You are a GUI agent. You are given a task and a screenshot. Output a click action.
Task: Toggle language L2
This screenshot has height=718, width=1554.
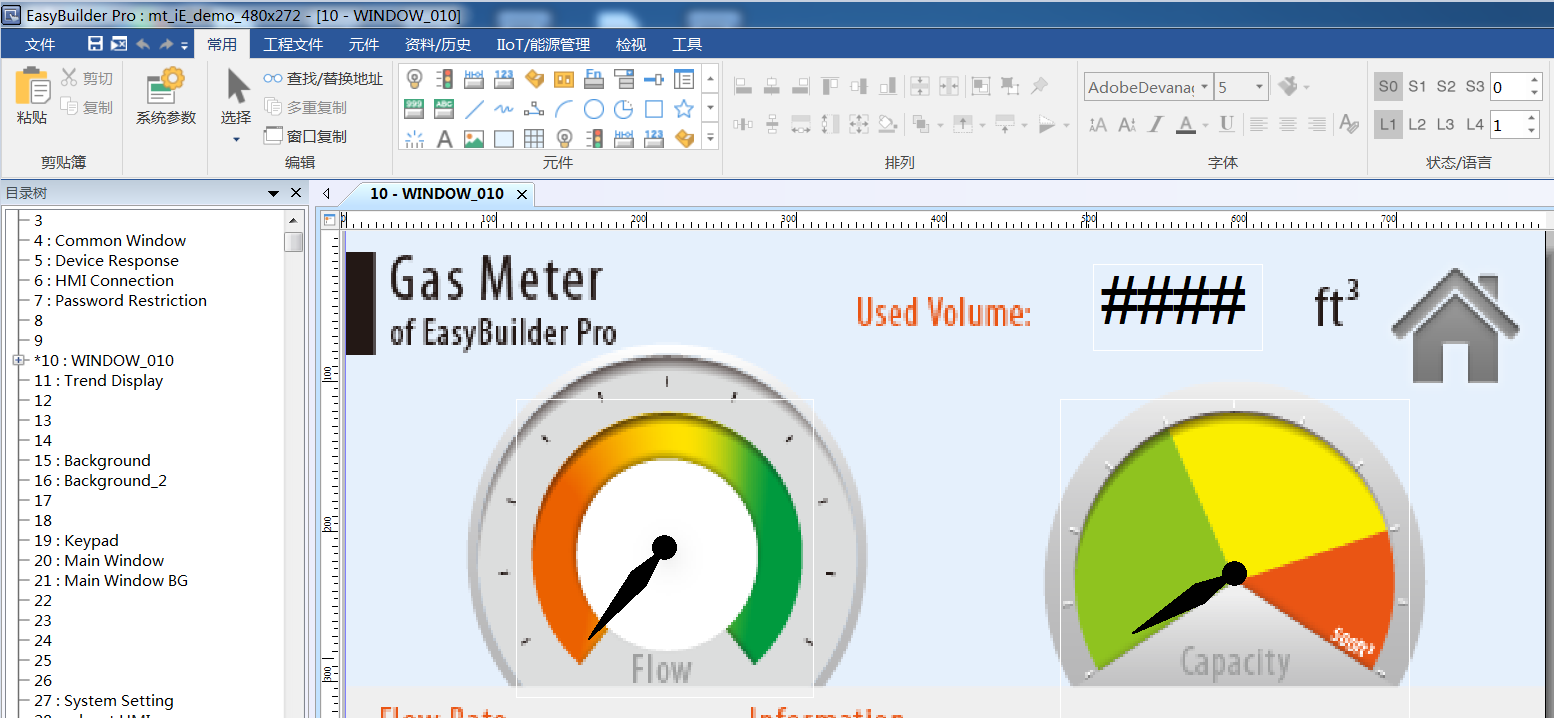(1417, 125)
